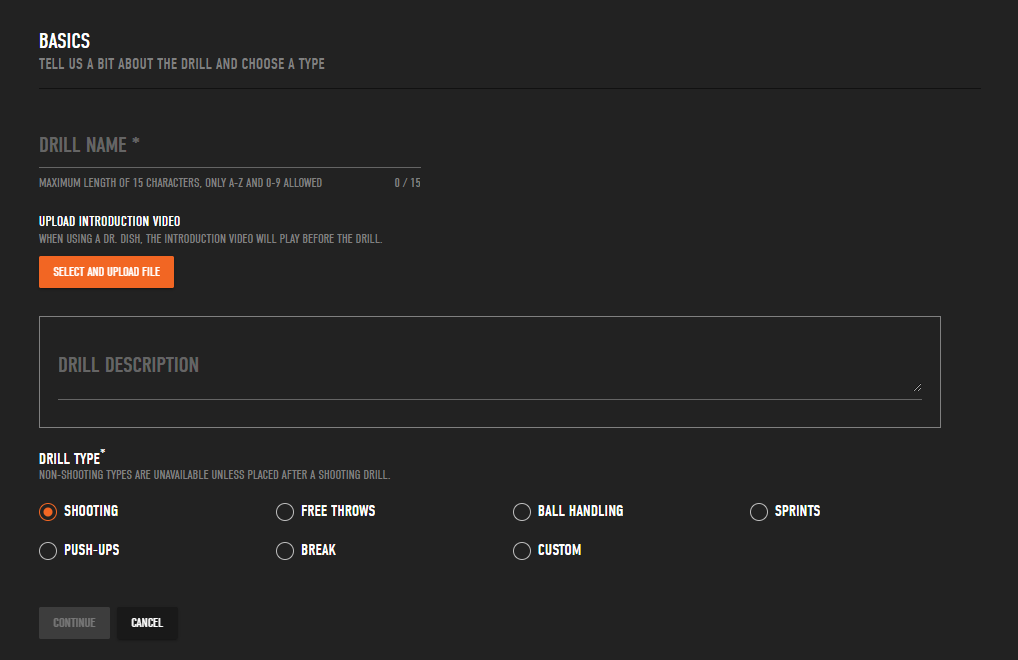Choose the Free Throws radio button

[x=285, y=512]
